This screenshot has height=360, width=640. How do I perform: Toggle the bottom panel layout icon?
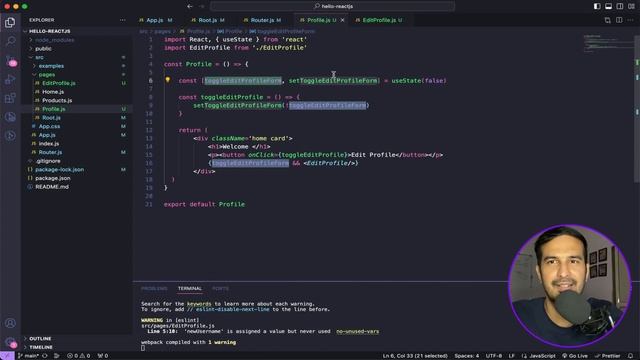[609, 6]
